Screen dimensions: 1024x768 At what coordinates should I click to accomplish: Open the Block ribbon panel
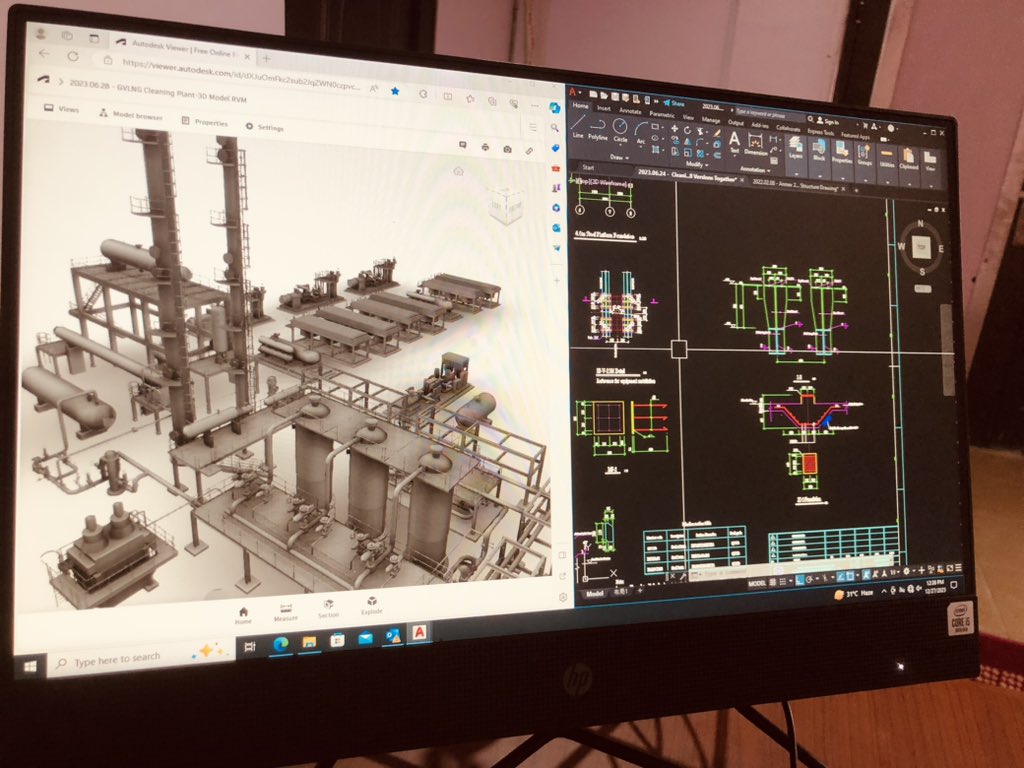819,150
